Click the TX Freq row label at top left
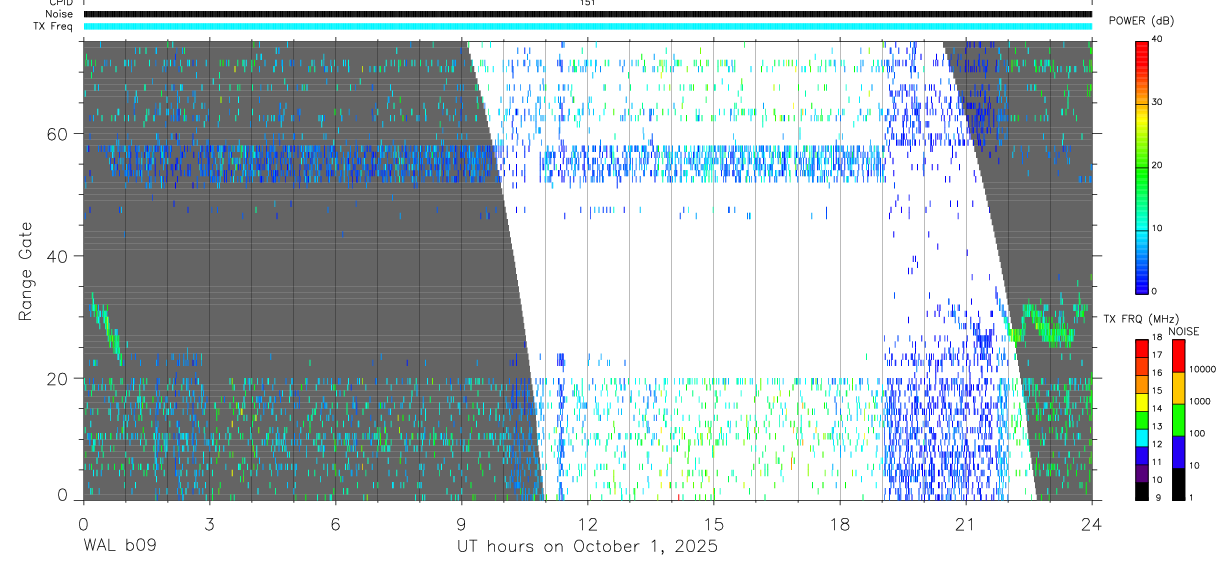1228x567 pixels. (55, 25)
